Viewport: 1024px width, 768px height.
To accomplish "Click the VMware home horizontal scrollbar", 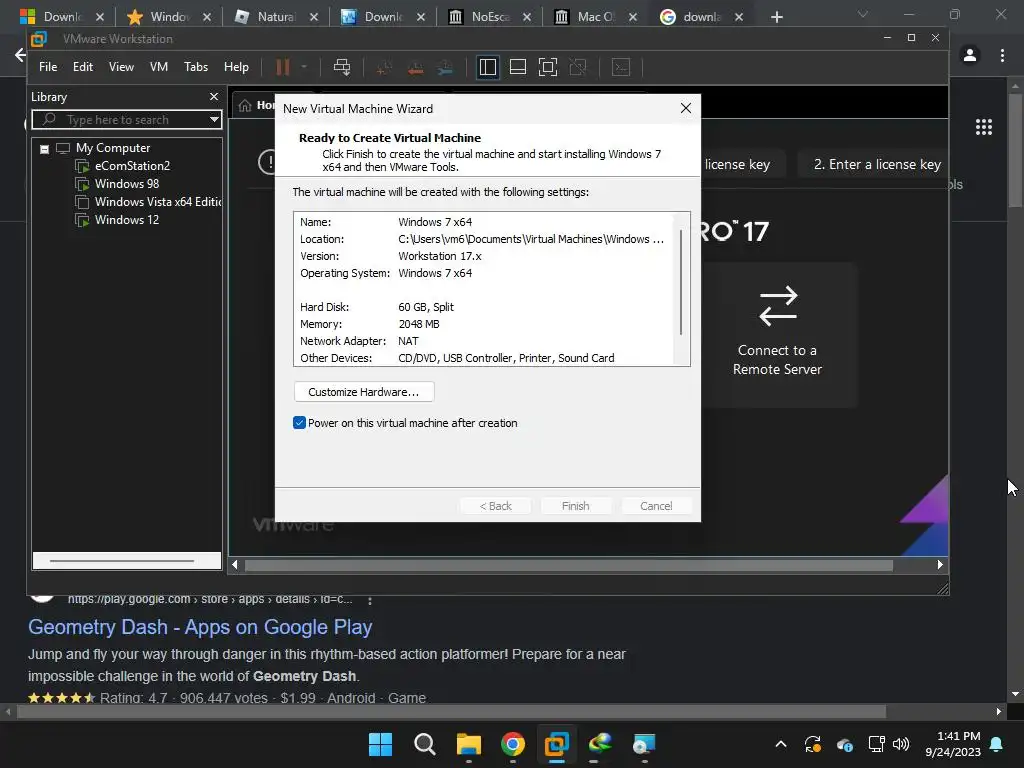I will 568,565.
